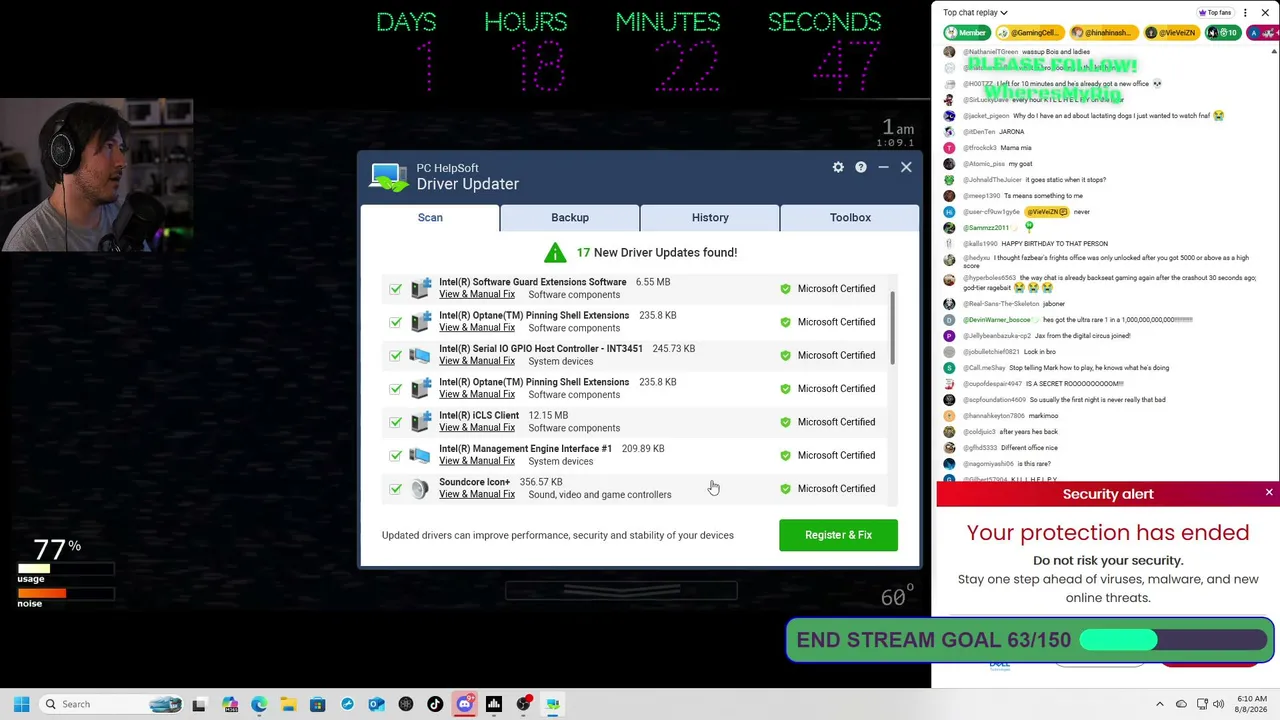
Task: Open network settings tray icon
Action: click(x=1202, y=704)
